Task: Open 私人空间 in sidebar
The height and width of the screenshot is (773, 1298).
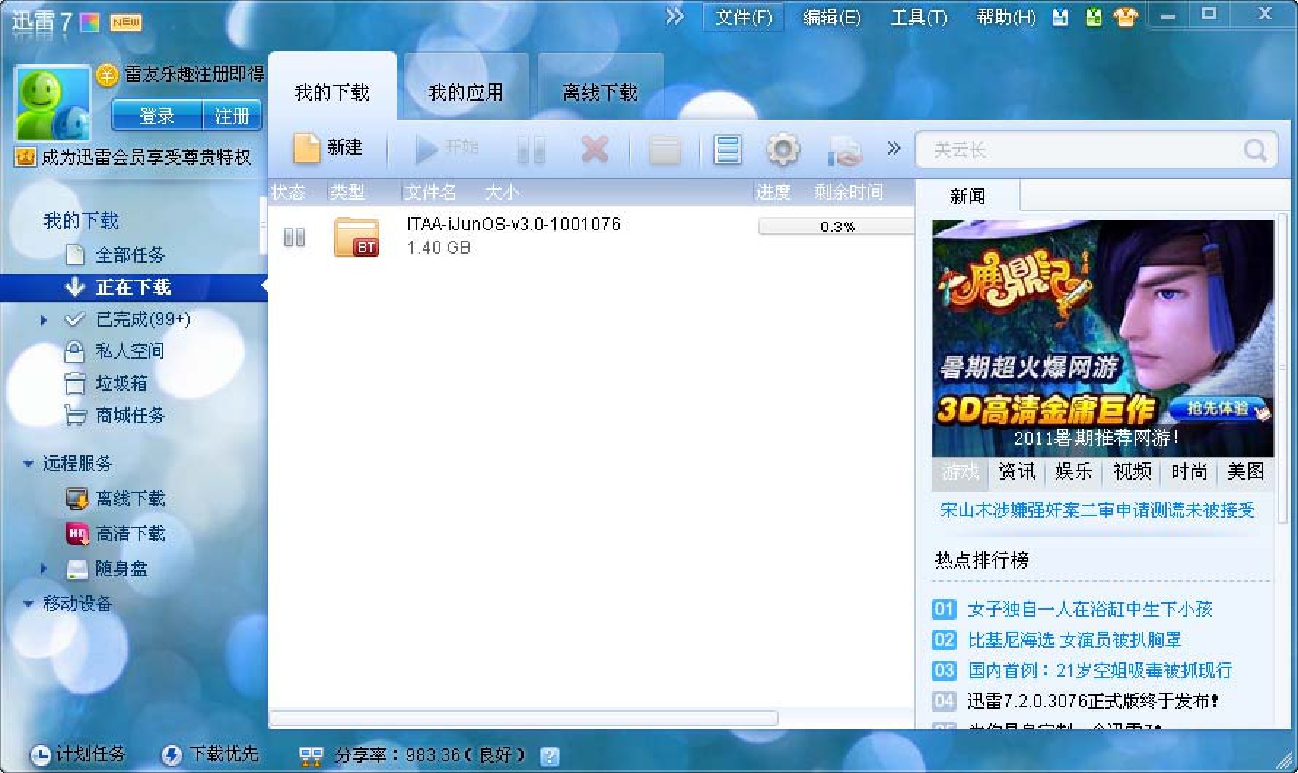Action: coord(129,352)
